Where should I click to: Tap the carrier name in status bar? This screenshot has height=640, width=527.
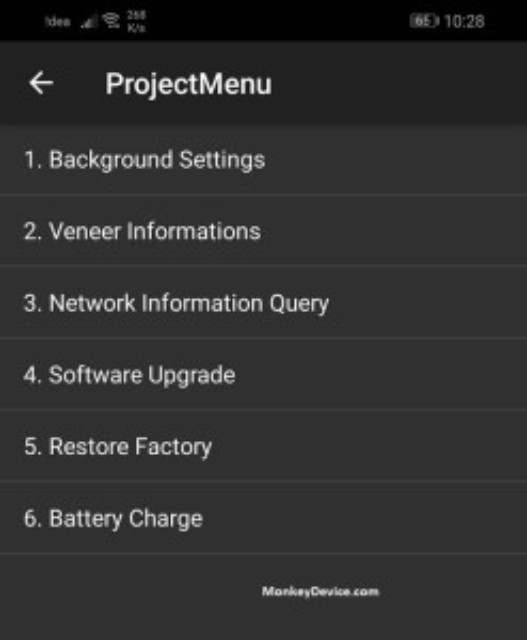pos(58,21)
